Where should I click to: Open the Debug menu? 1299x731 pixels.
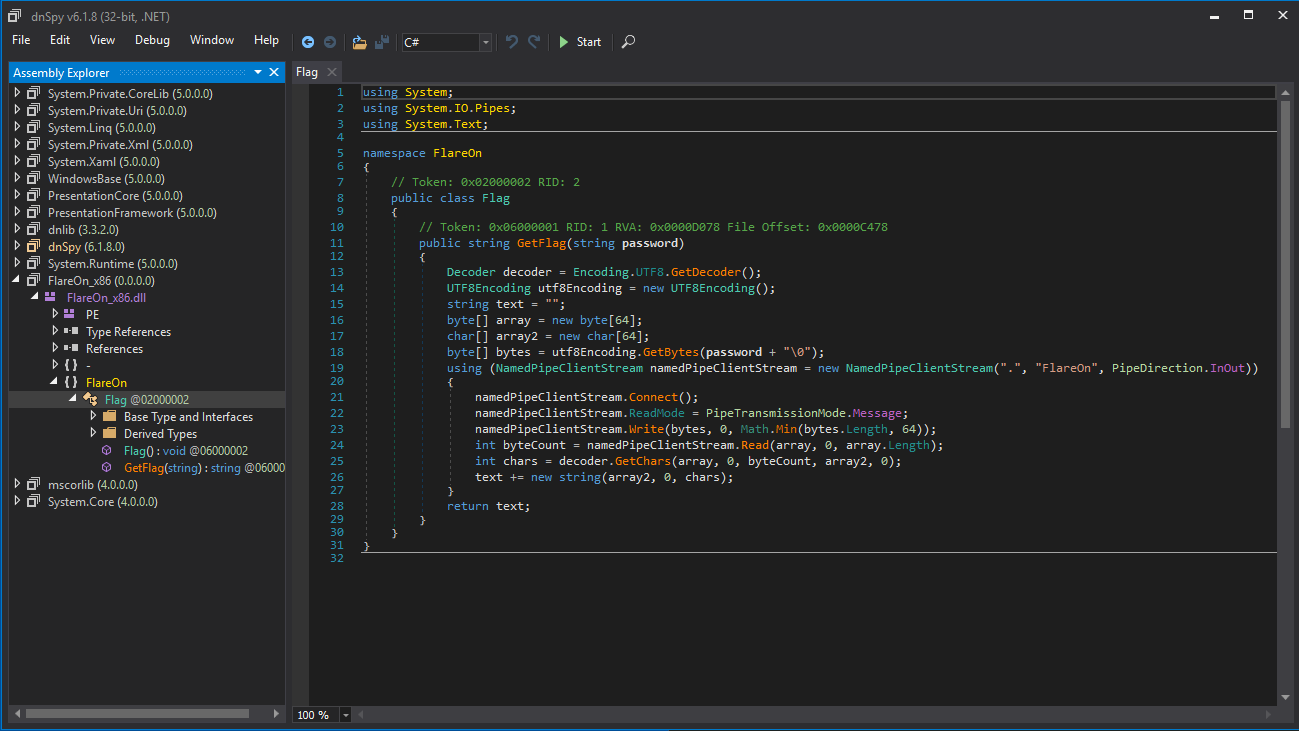[152, 40]
